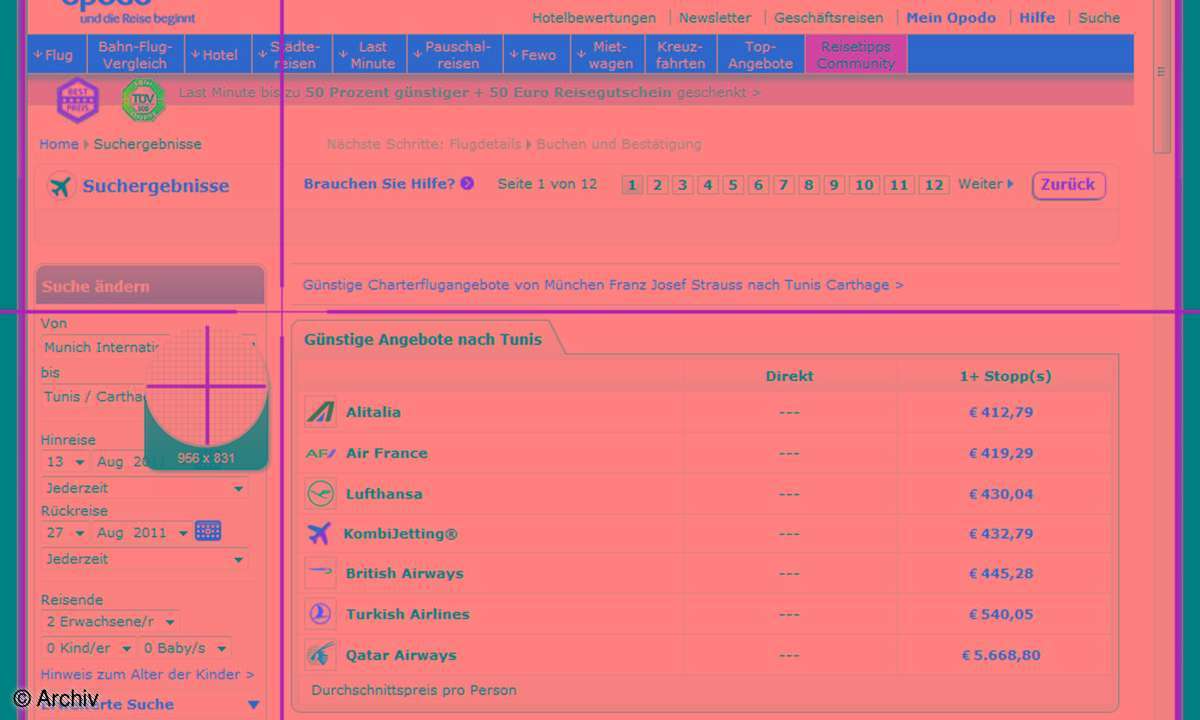
Task: Select the Turkish Airlines price € 540,05
Action: point(1001,614)
